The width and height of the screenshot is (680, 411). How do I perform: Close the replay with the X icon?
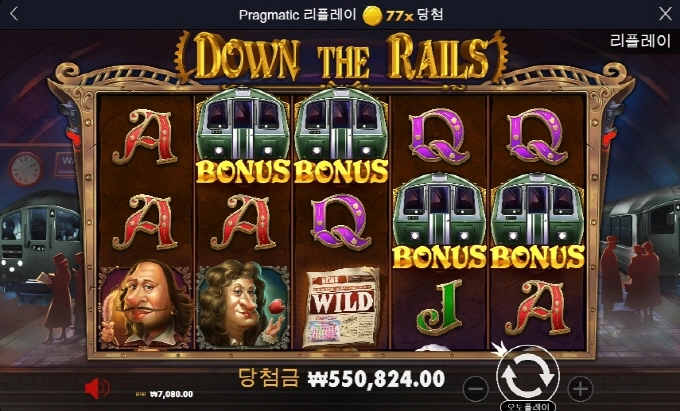click(665, 14)
